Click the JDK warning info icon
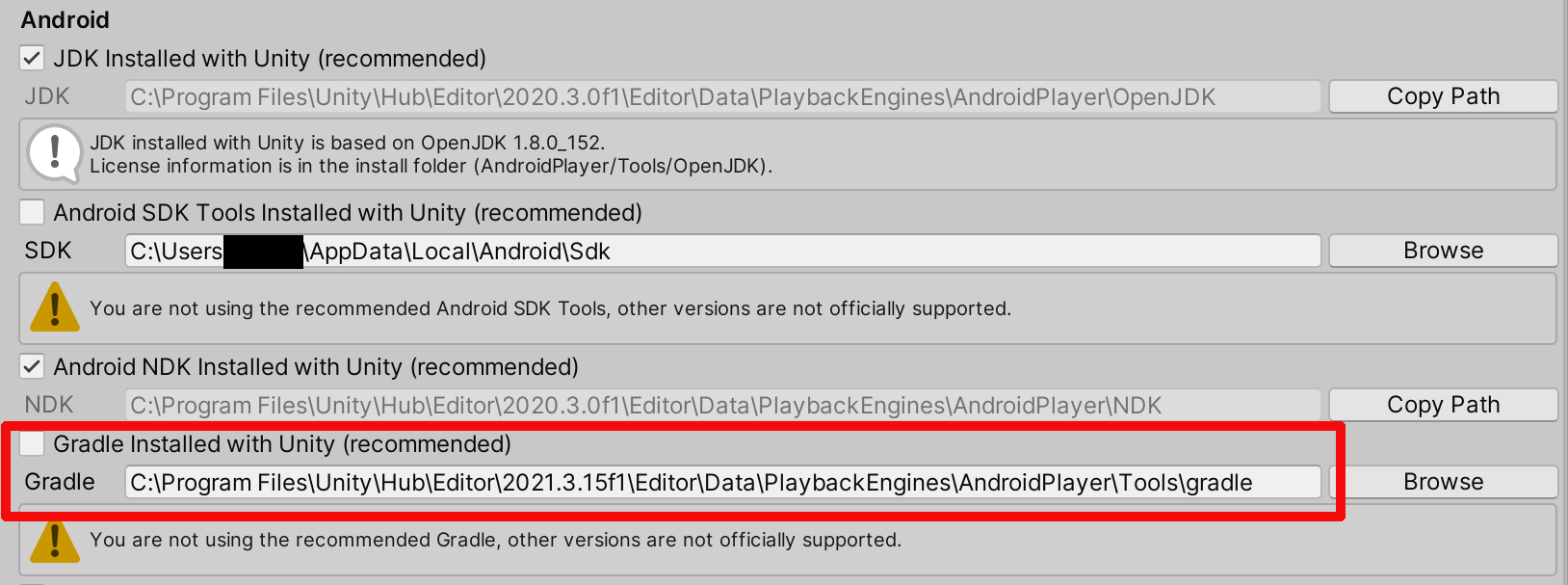Image resolution: width=1568 pixels, height=585 pixels. [55, 154]
